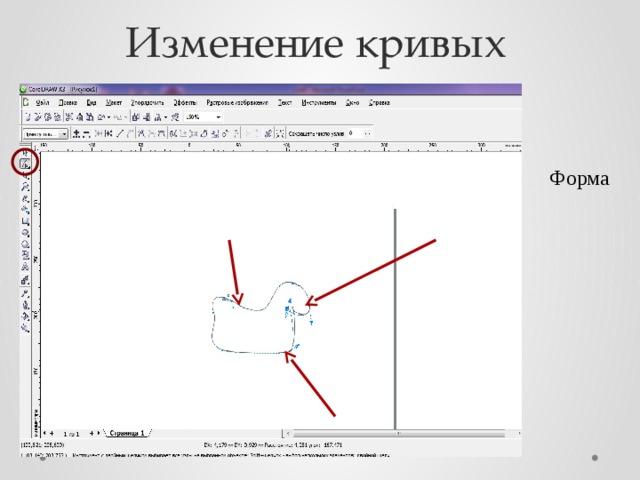Click the node reduction slider arrows

[367, 133]
